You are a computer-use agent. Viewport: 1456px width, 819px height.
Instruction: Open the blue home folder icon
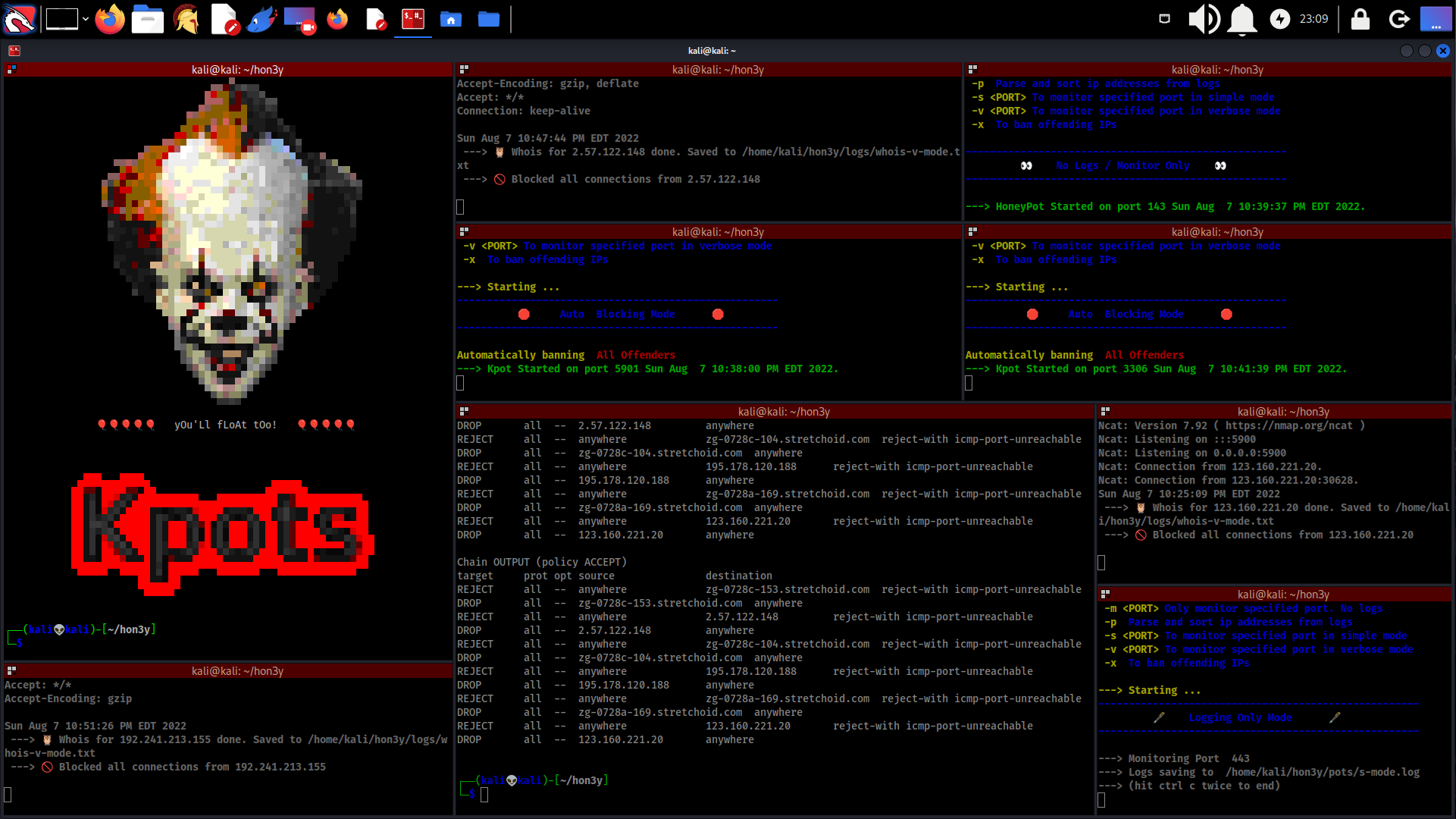tap(451, 19)
